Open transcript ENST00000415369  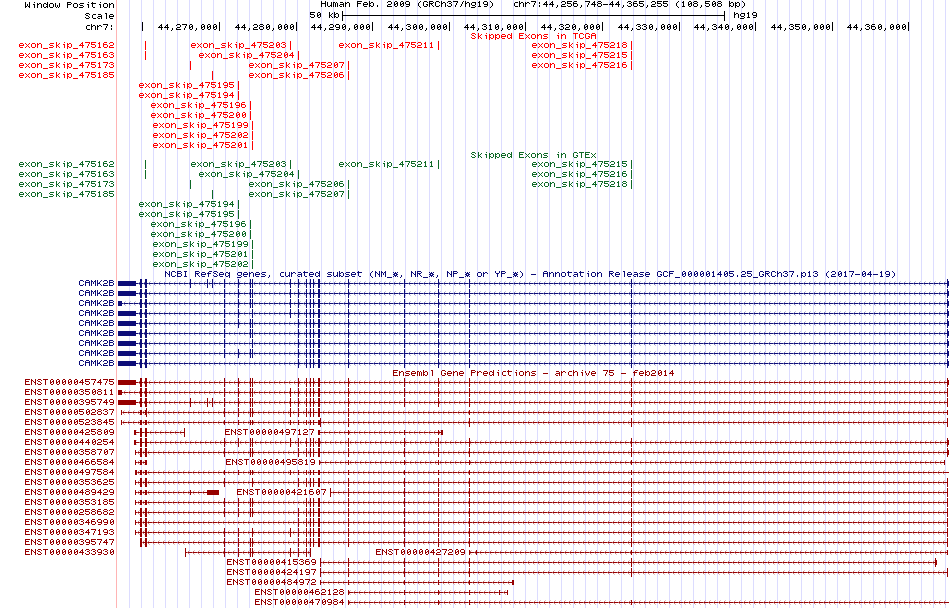[x=271, y=562]
